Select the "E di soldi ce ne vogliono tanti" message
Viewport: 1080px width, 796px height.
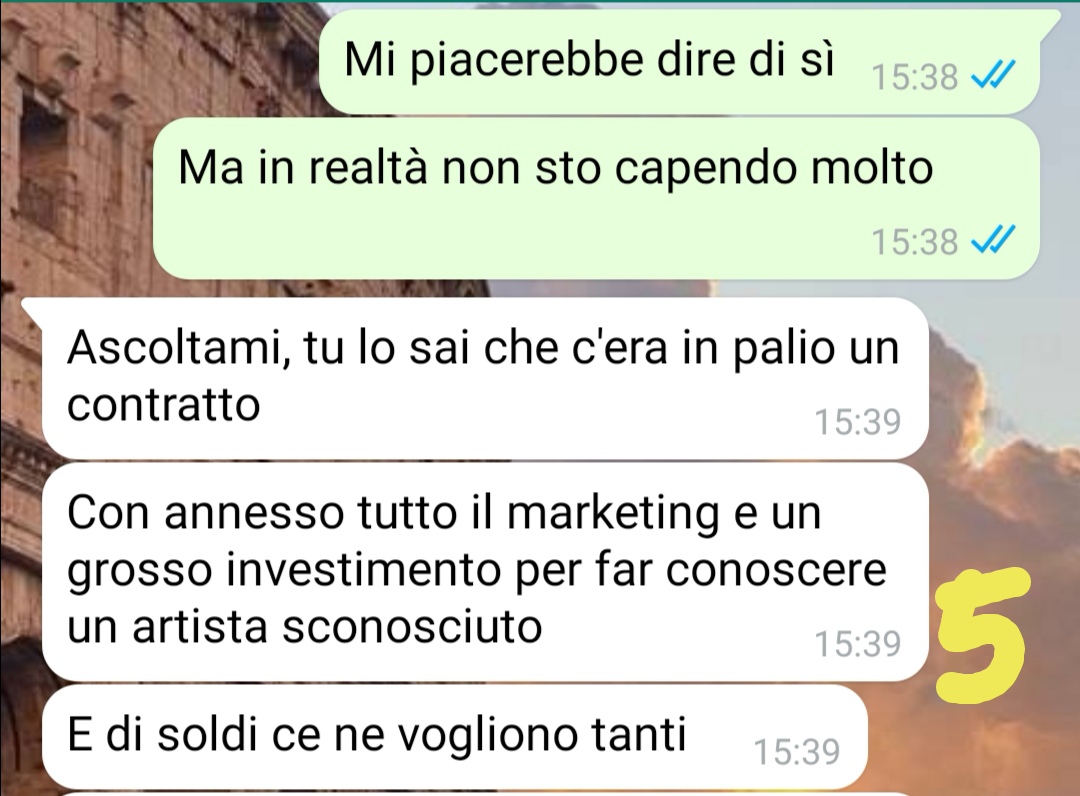click(454, 737)
